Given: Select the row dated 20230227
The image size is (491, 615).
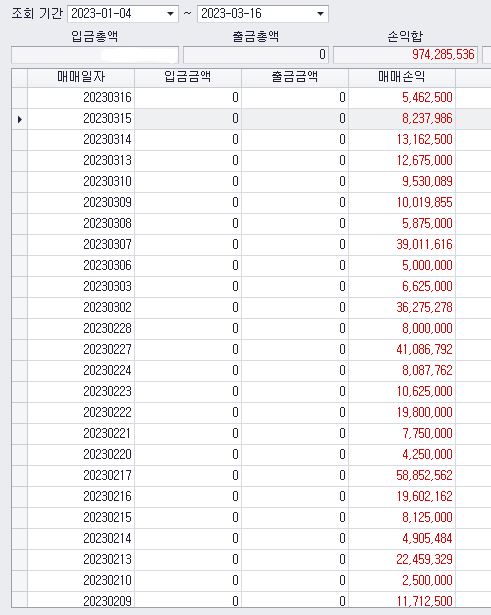Looking at the screenshot, I should point(251,349).
